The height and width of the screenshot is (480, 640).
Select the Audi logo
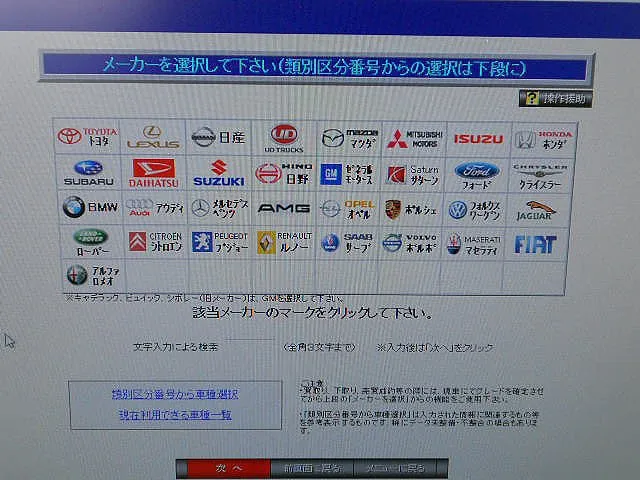(155, 208)
